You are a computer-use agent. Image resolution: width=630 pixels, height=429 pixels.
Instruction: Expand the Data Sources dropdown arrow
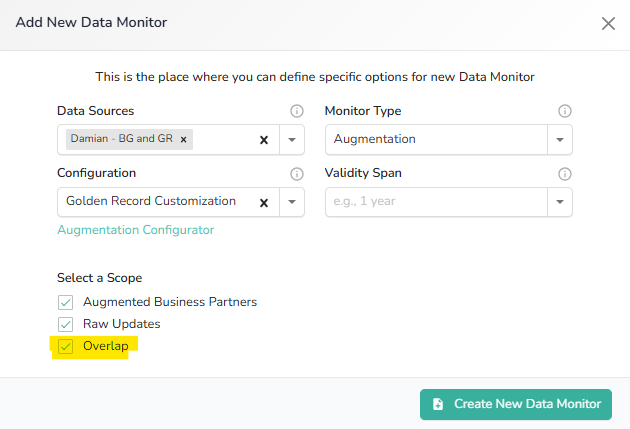point(292,140)
